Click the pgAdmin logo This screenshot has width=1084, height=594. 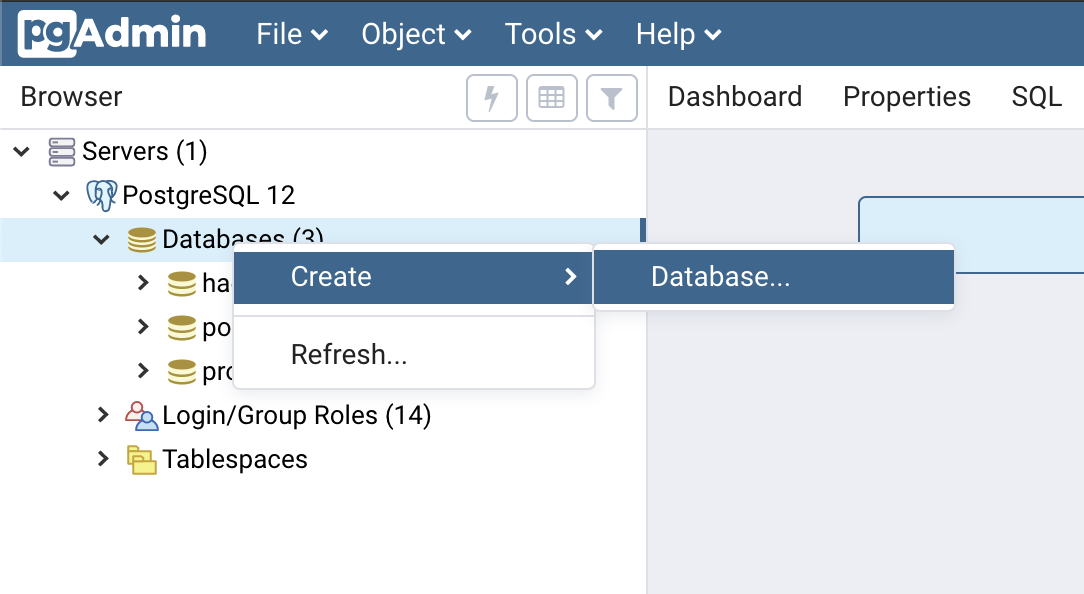[112, 33]
